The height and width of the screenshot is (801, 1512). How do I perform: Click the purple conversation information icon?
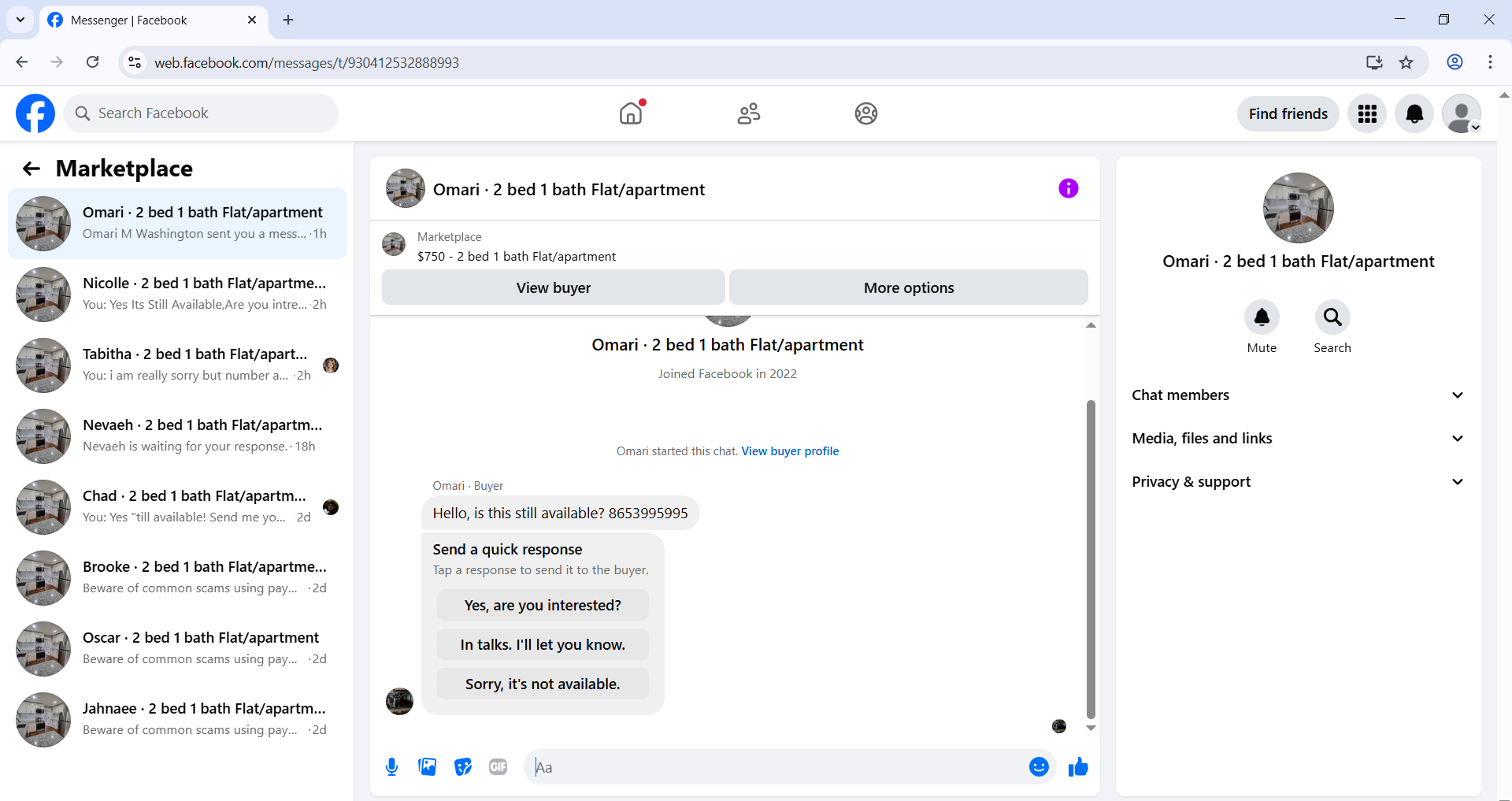[1069, 188]
